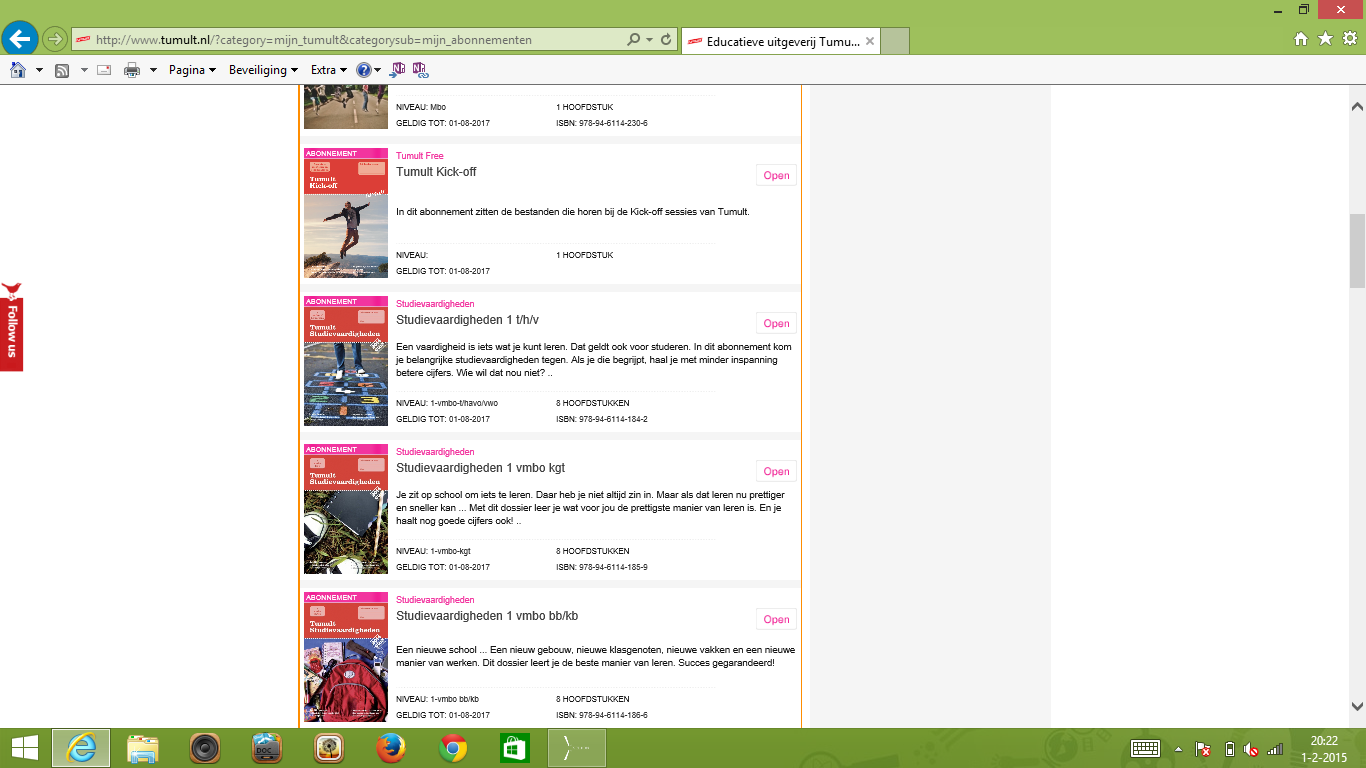
Task: Click the search magnifier in address bar
Action: pos(634,40)
